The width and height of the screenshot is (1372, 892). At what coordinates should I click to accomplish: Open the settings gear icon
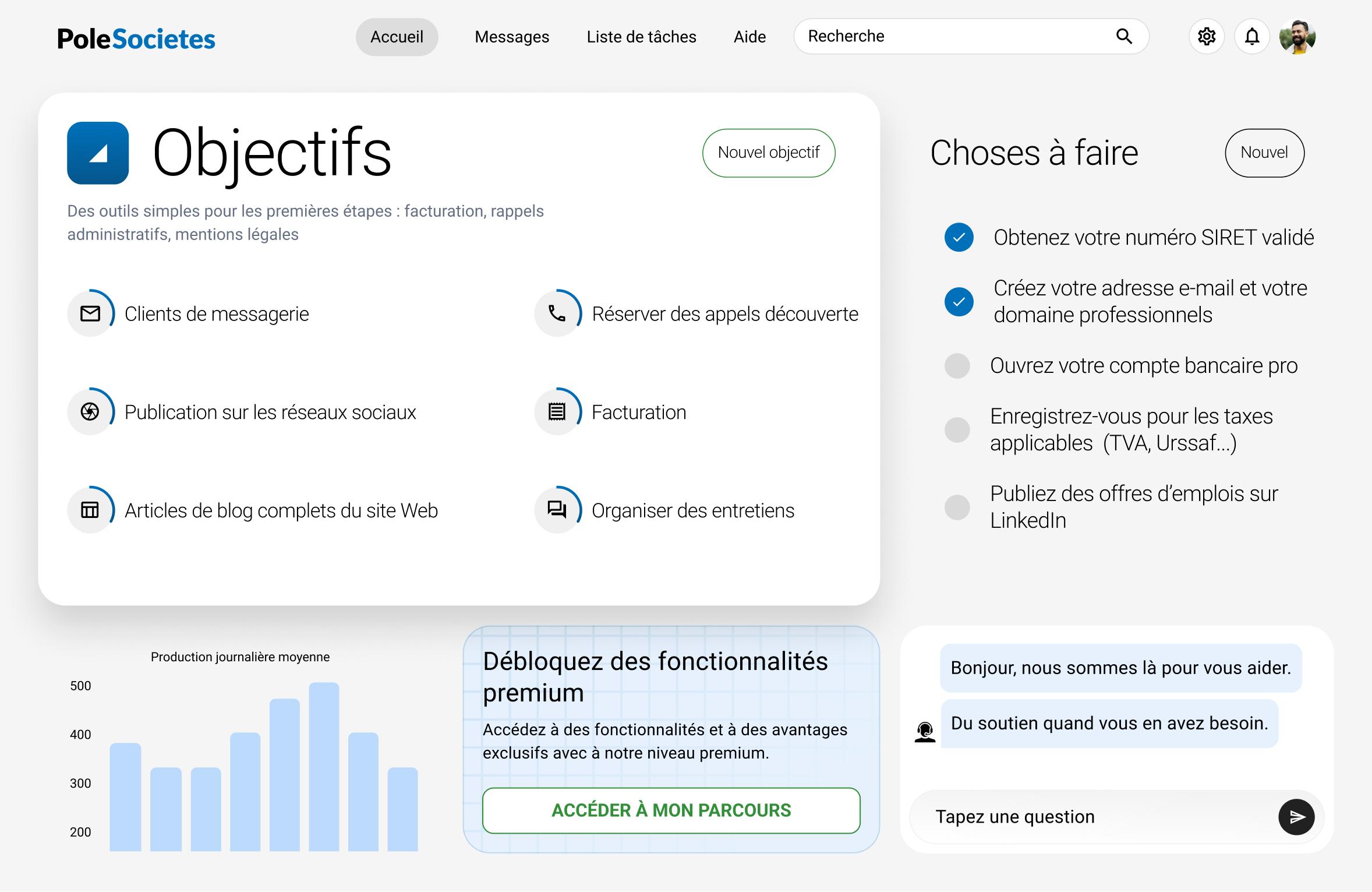click(x=1207, y=36)
